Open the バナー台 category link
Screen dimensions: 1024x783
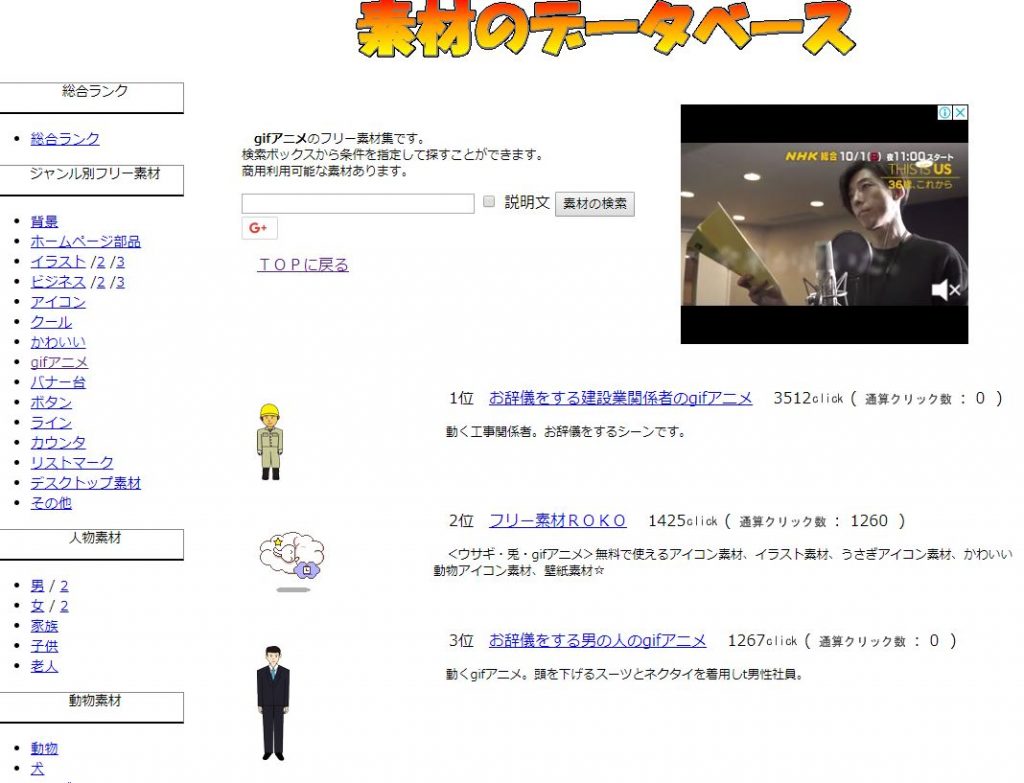click(x=57, y=382)
